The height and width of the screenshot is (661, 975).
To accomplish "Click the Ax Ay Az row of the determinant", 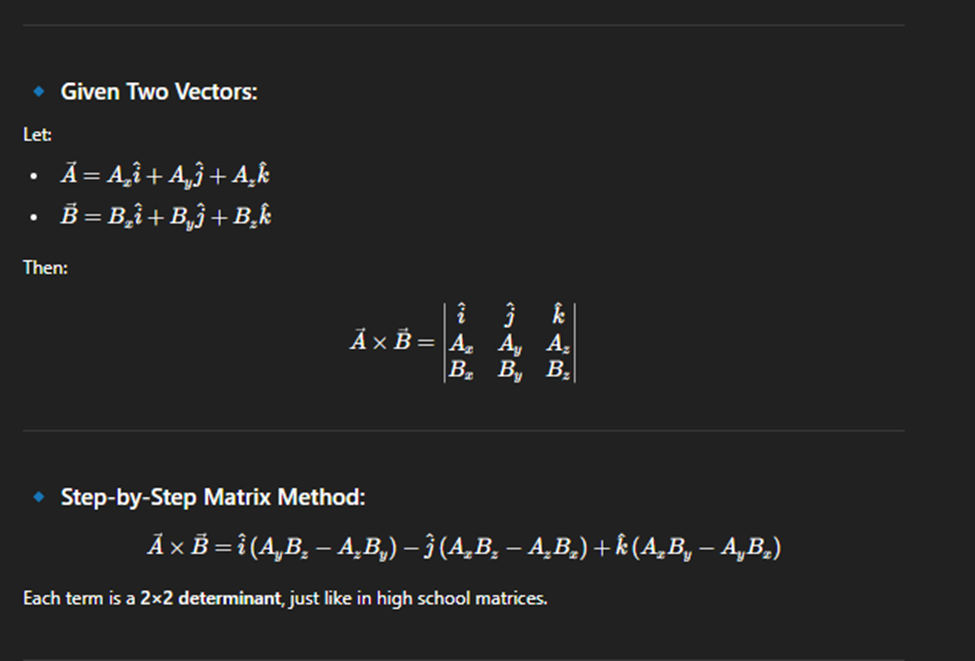I will tap(509, 343).
